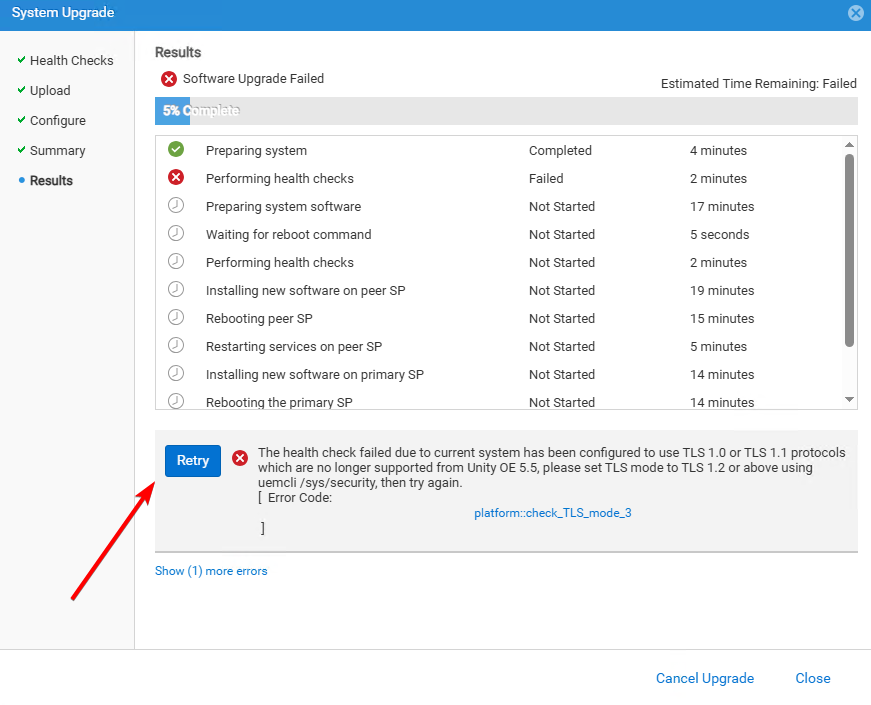Click the red failed icon beside Software Upgrade Failed
871x705 pixels.
click(169, 79)
